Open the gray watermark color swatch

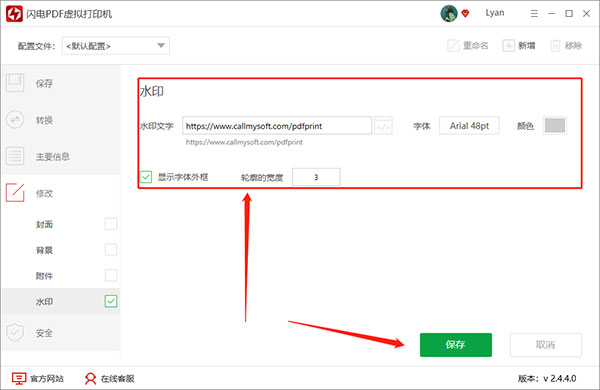pyautogui.click(x=555, y=126)
